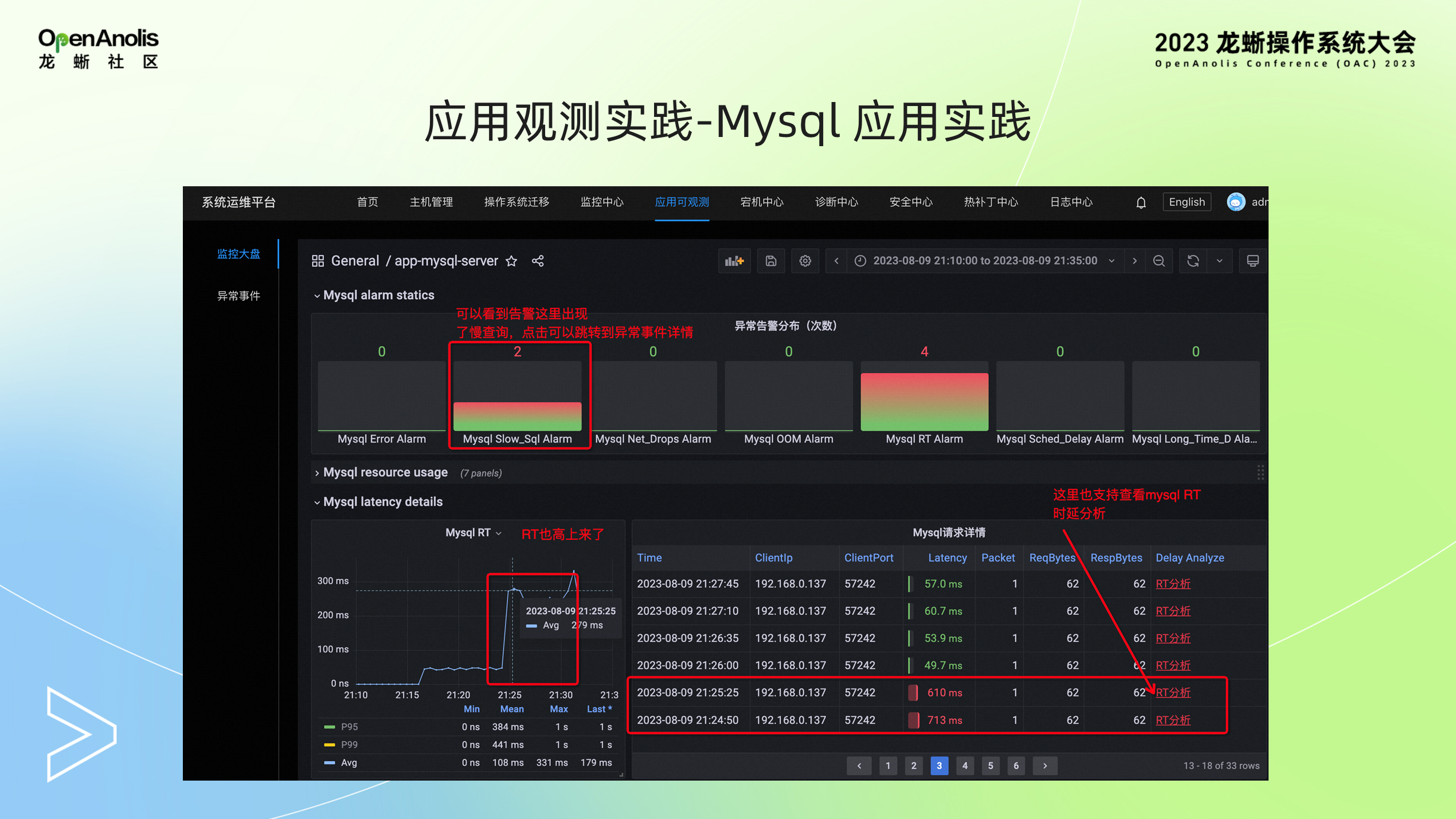The image size is (1456, 819).
Task: Open the refresh interval dropdown arrow
Action: pyautogui.click(x=1219, y=261)
